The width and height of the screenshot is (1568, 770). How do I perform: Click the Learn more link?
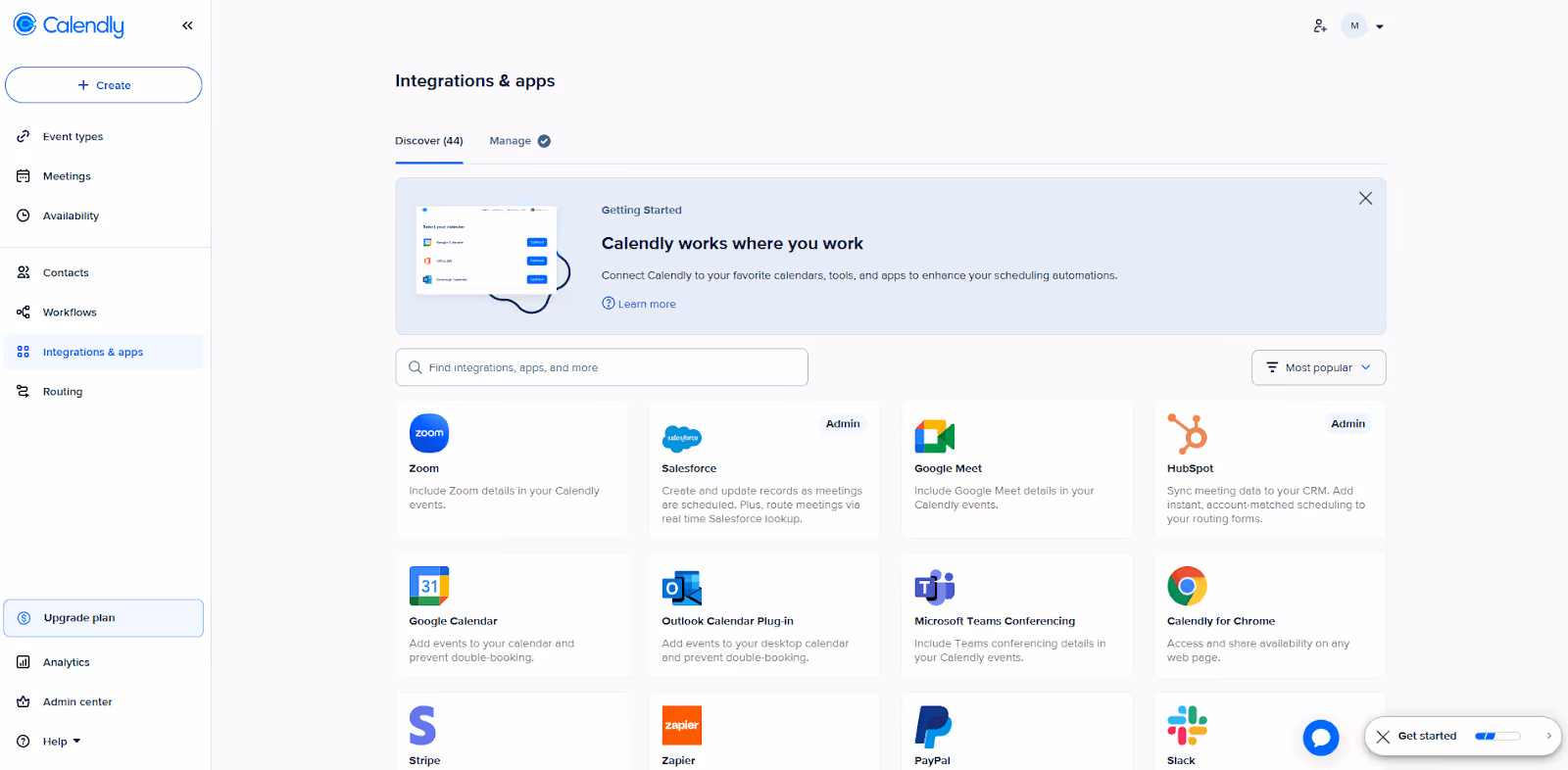point(639,304)
